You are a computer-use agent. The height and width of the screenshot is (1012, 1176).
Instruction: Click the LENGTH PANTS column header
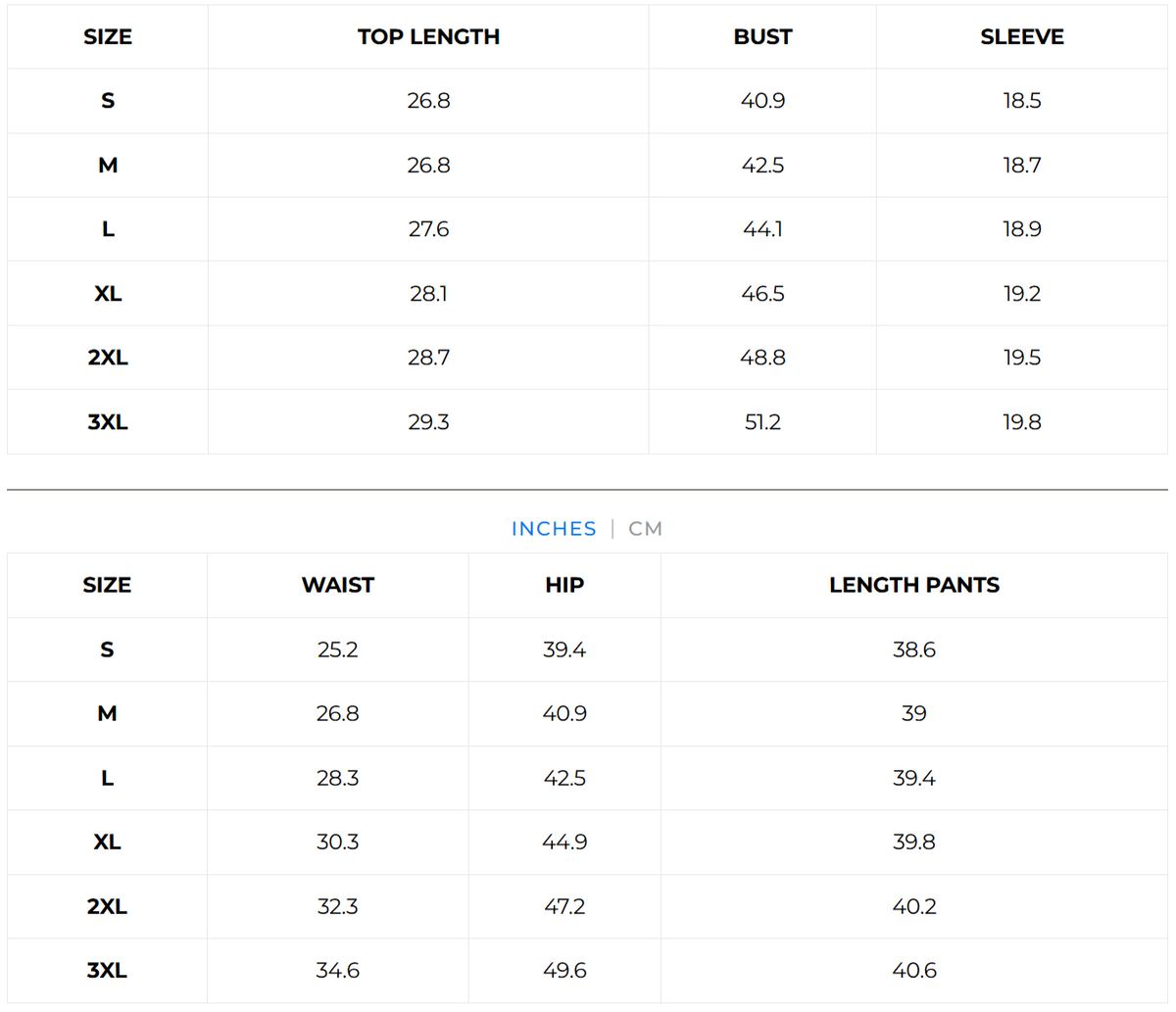click(913, 585)
